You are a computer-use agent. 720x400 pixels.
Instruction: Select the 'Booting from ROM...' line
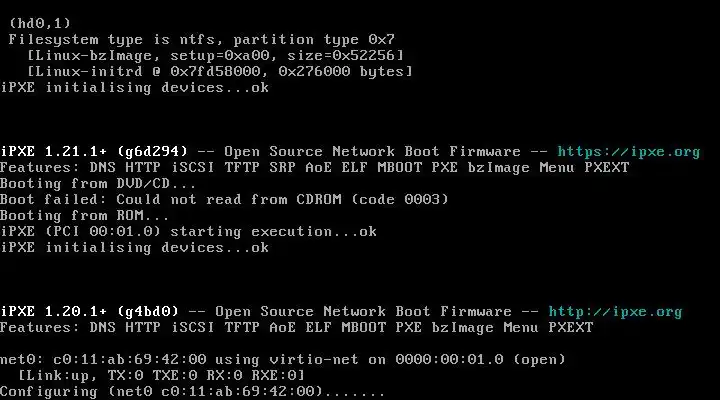85,216
